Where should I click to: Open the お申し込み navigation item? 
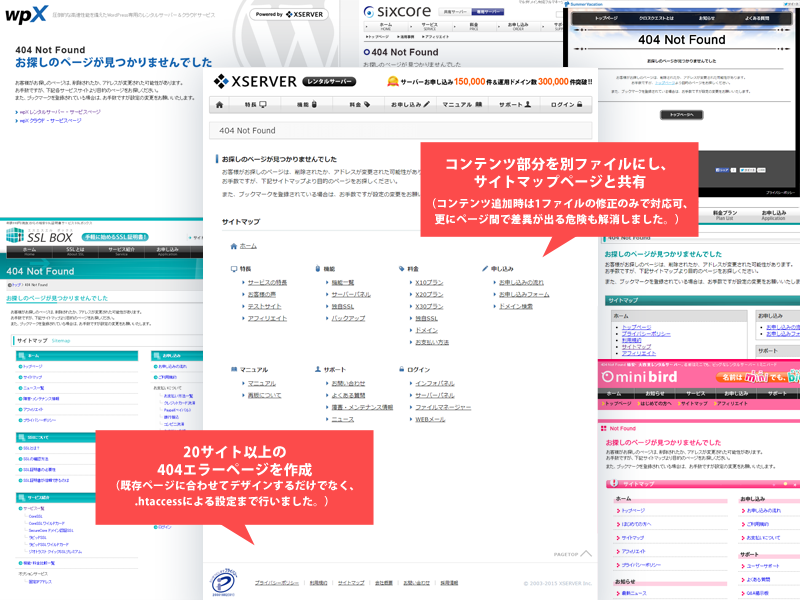tap(410, 105)
